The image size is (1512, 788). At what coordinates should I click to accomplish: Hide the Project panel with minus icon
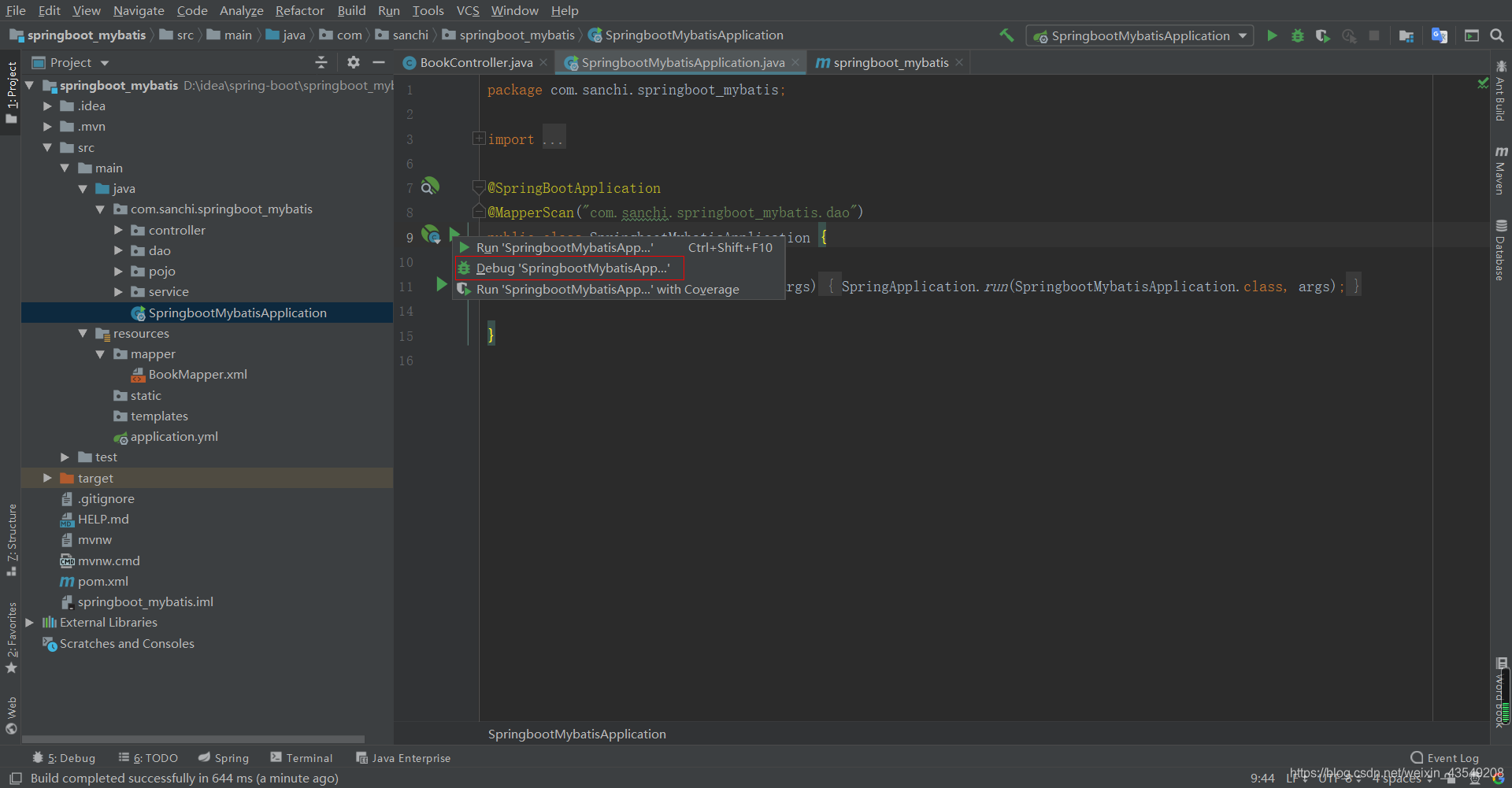coord(379,62)
